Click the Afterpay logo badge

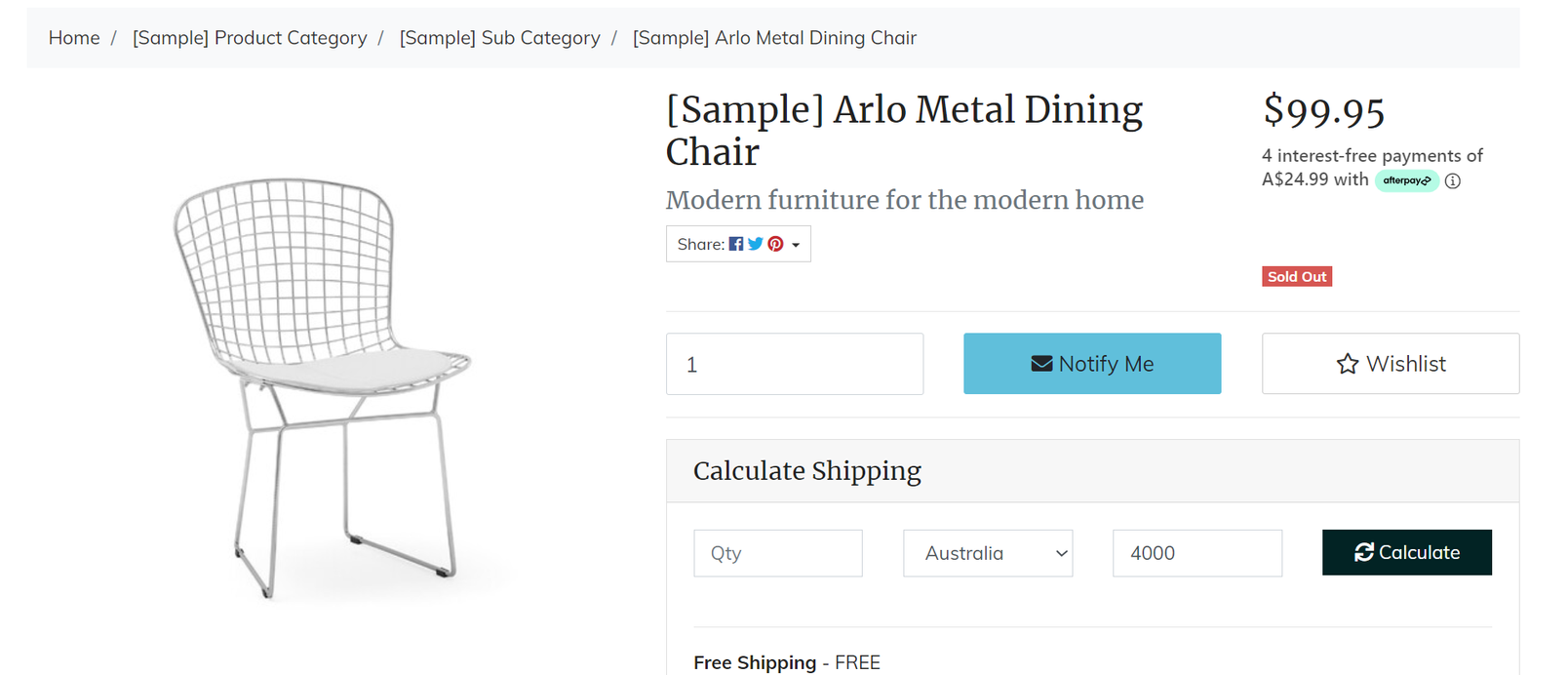(x=1406, y=180)
